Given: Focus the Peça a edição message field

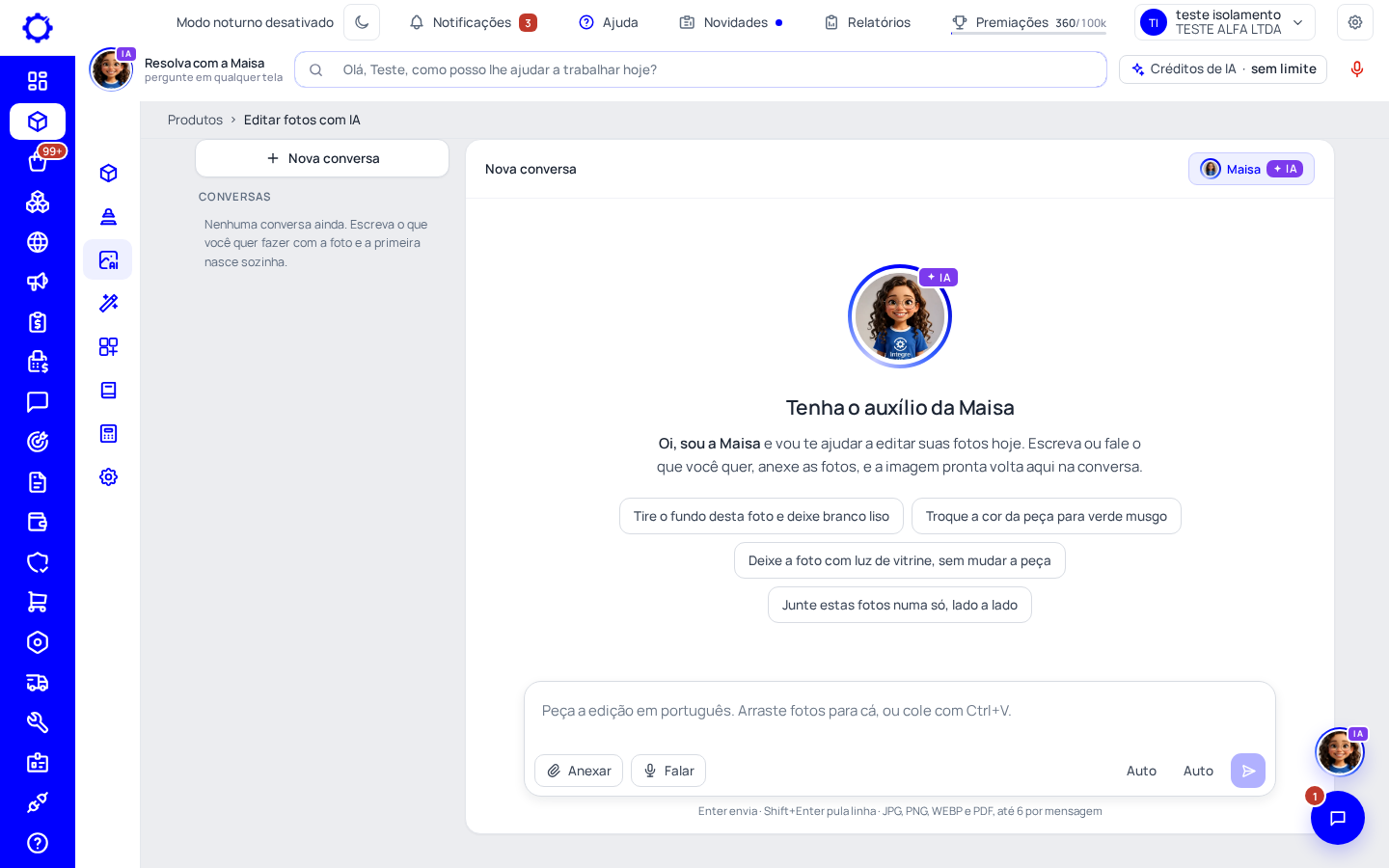Looking at the screenshot, I should click(899, 711).
